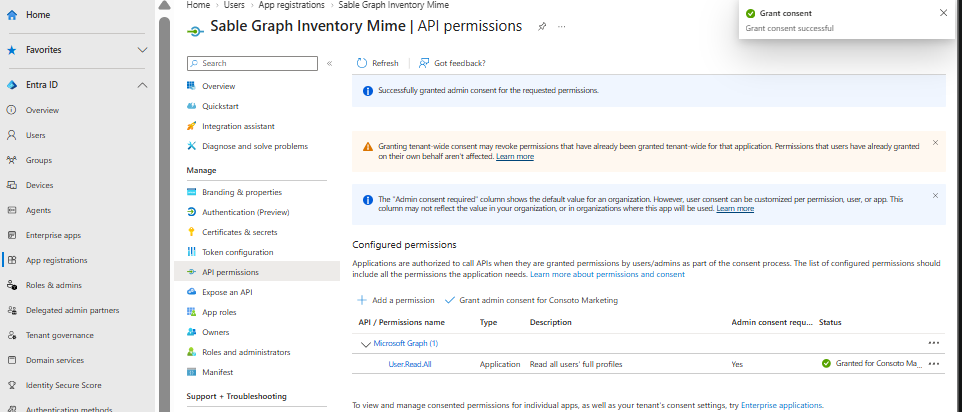The width and height of the screenshot is (962, 412).
Task: Click the Favorites star icon
Action: (12, 50)
